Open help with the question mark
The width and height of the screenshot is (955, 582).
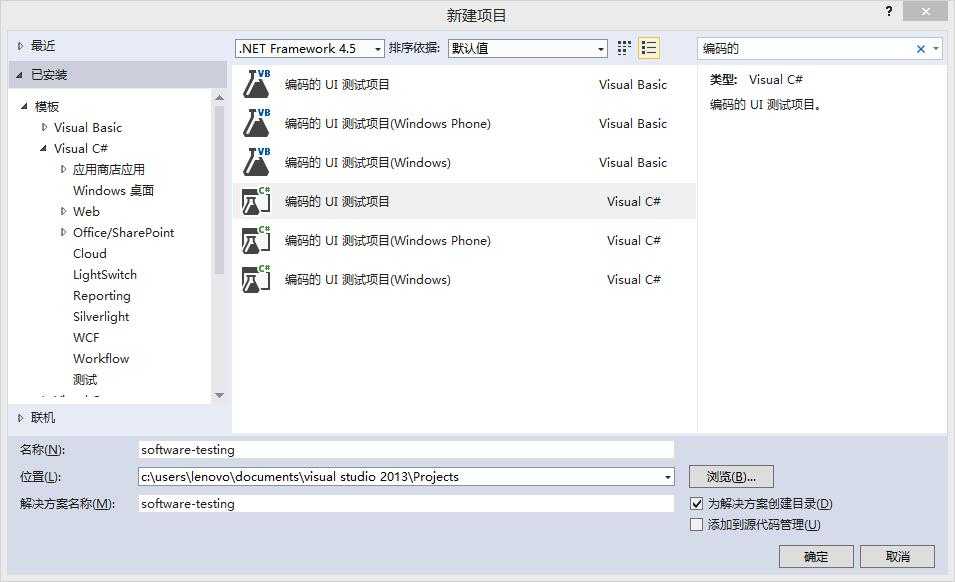point(889,11)
